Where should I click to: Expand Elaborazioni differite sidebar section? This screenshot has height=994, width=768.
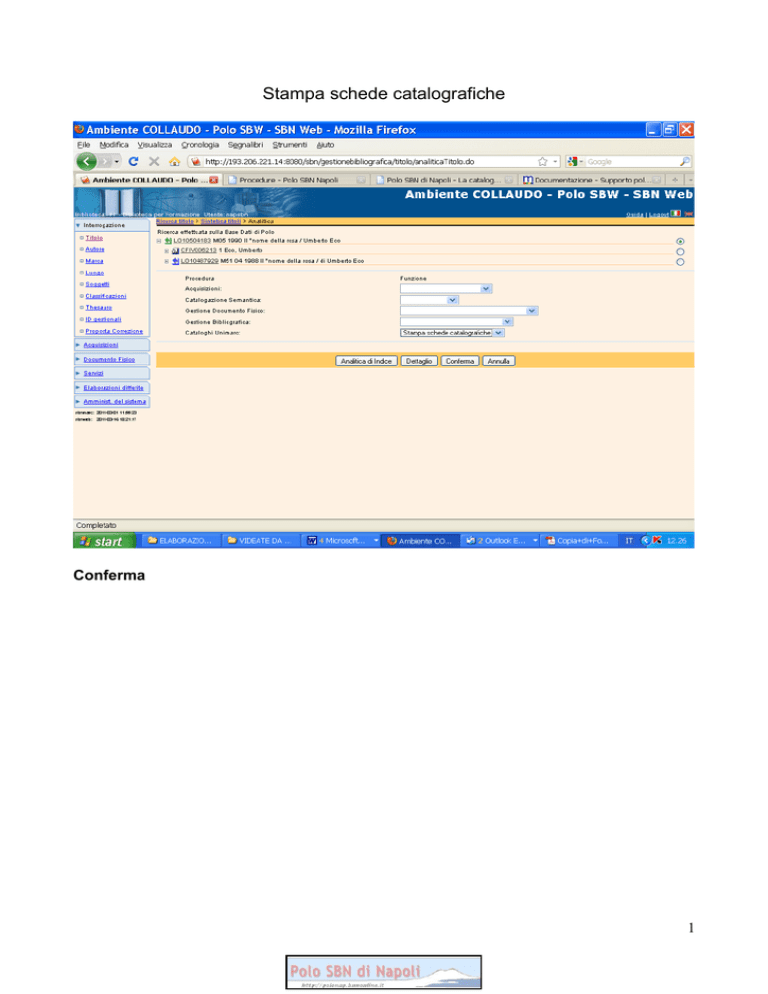click(78, 387)
